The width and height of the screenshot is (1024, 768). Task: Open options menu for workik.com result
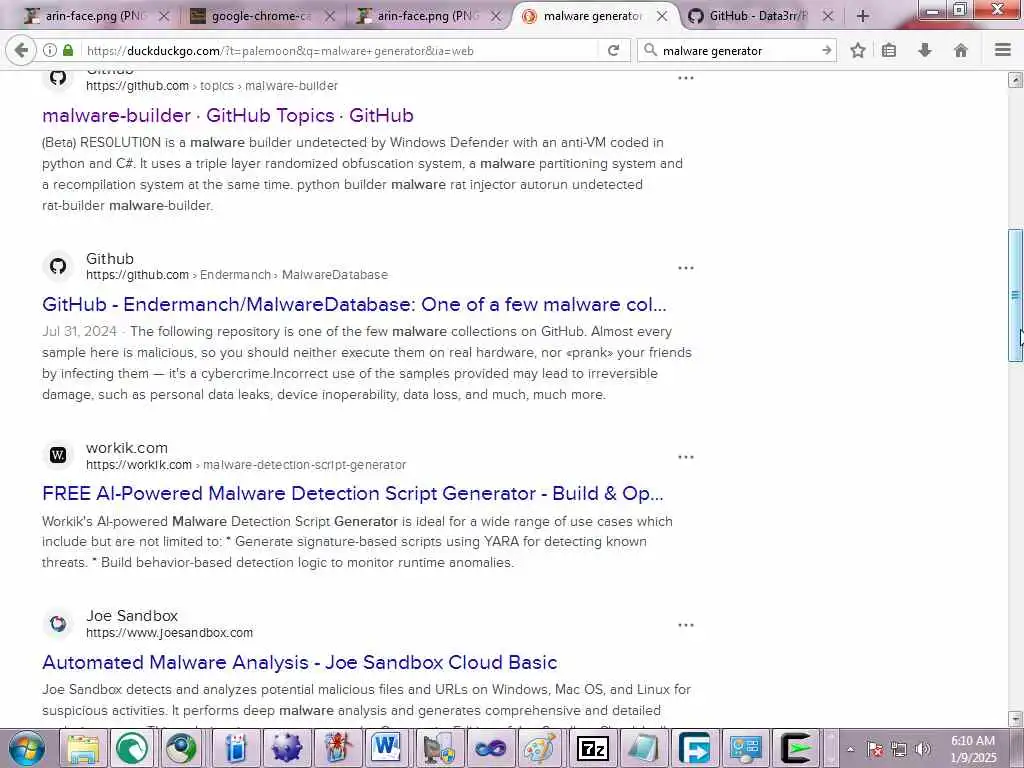coord(686,457)
